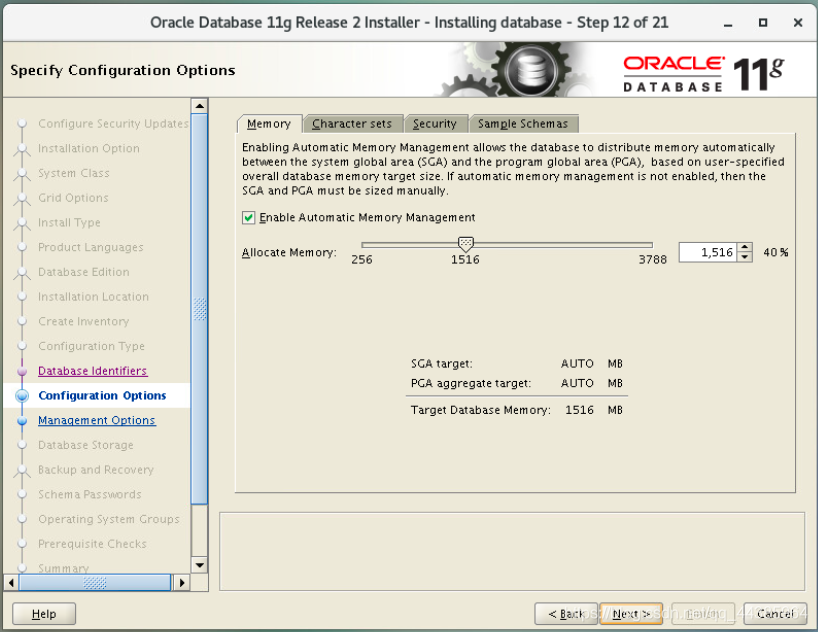
Task: Click sidebar vertical scrollbar up arrow
Action: coord(200,106)
